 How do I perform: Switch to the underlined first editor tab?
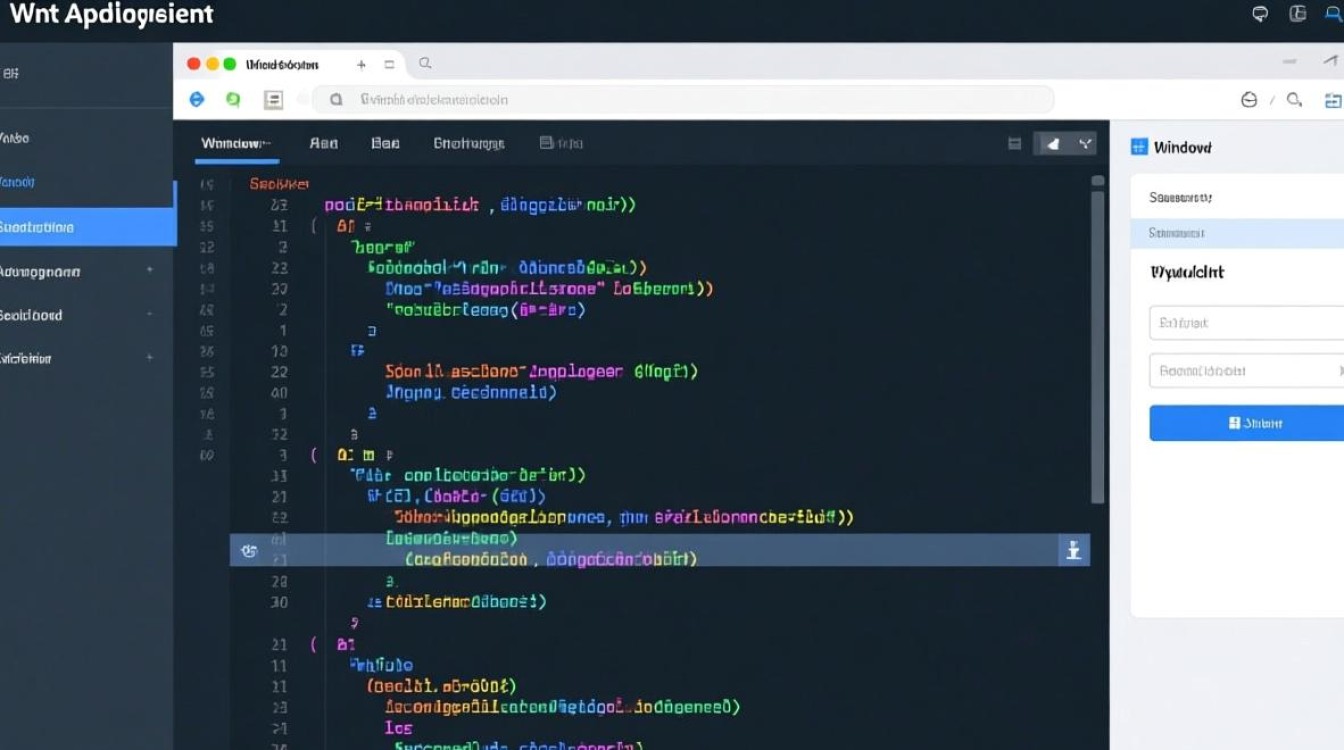coord(235,143)
